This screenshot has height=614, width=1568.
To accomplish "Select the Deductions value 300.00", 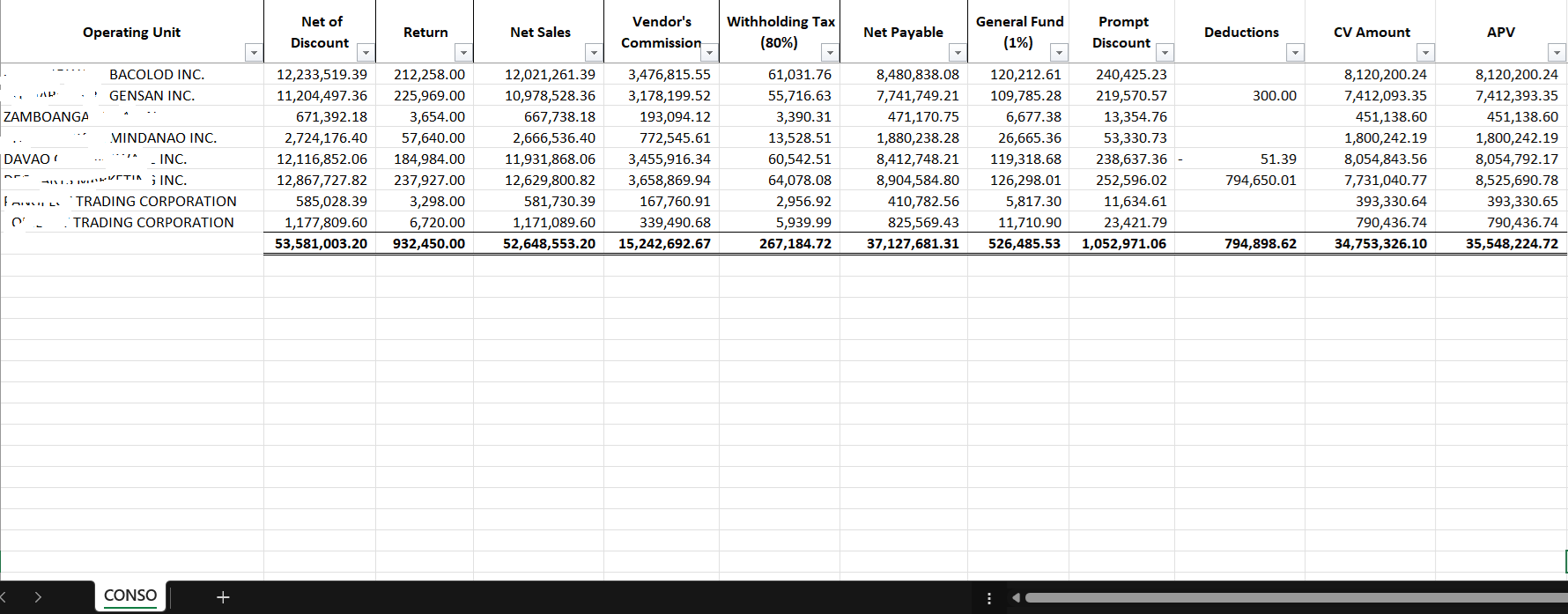I will pos(1274,96).
